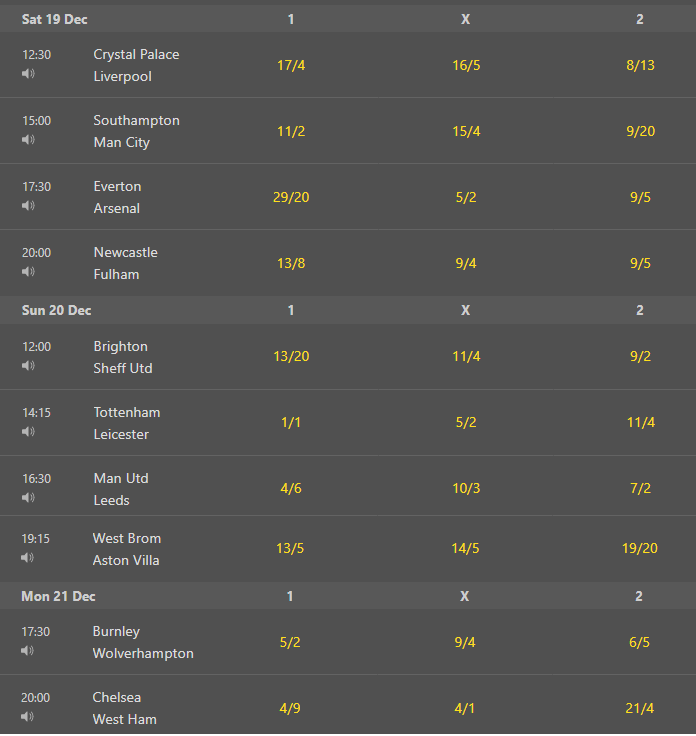This screenshot has height=736, width=696.
Task: Select Man Utd home win odds 4/6
Action: click(291, 488)
